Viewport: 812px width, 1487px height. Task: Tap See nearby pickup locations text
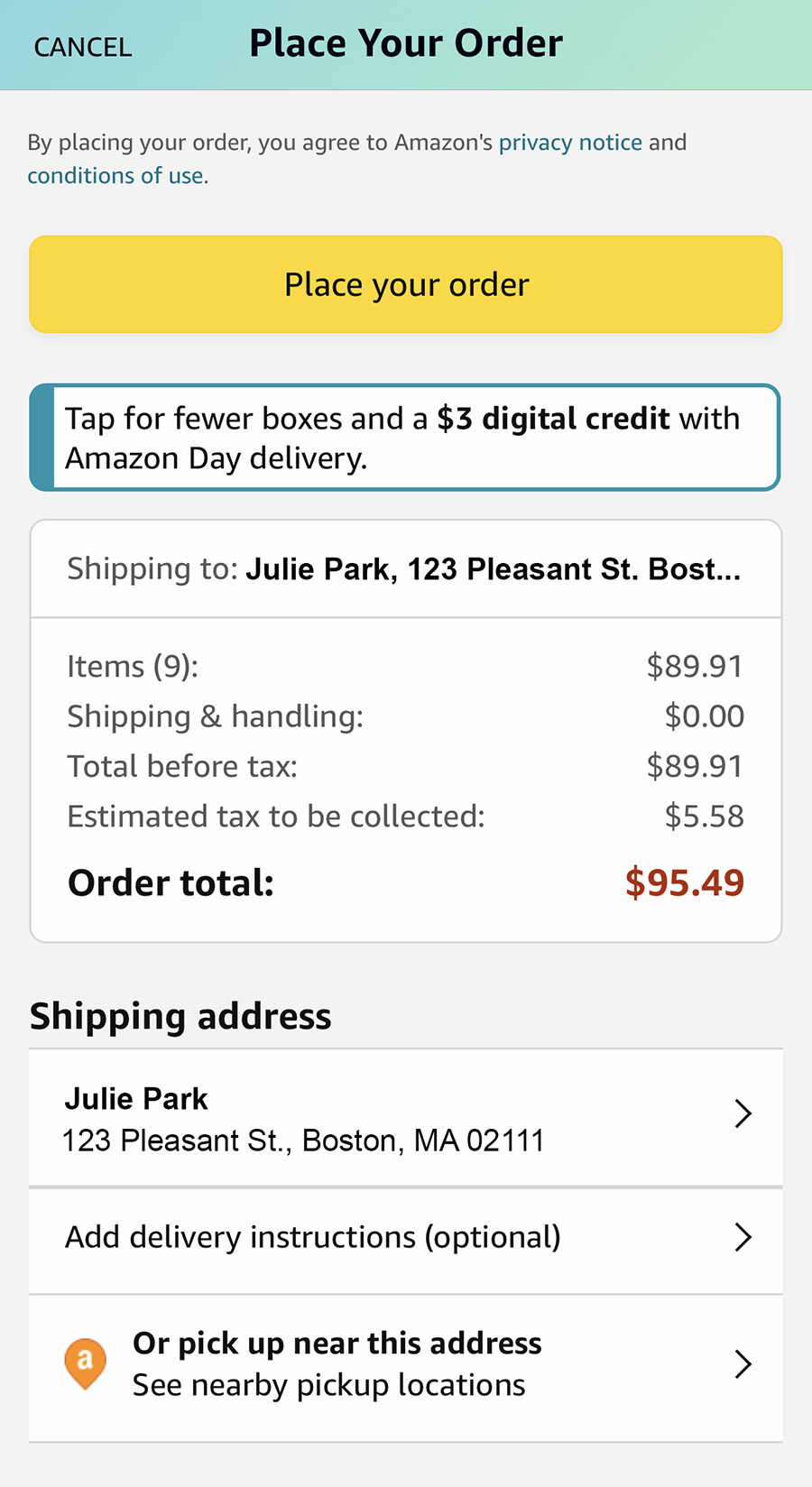[x=328, y=1386]
